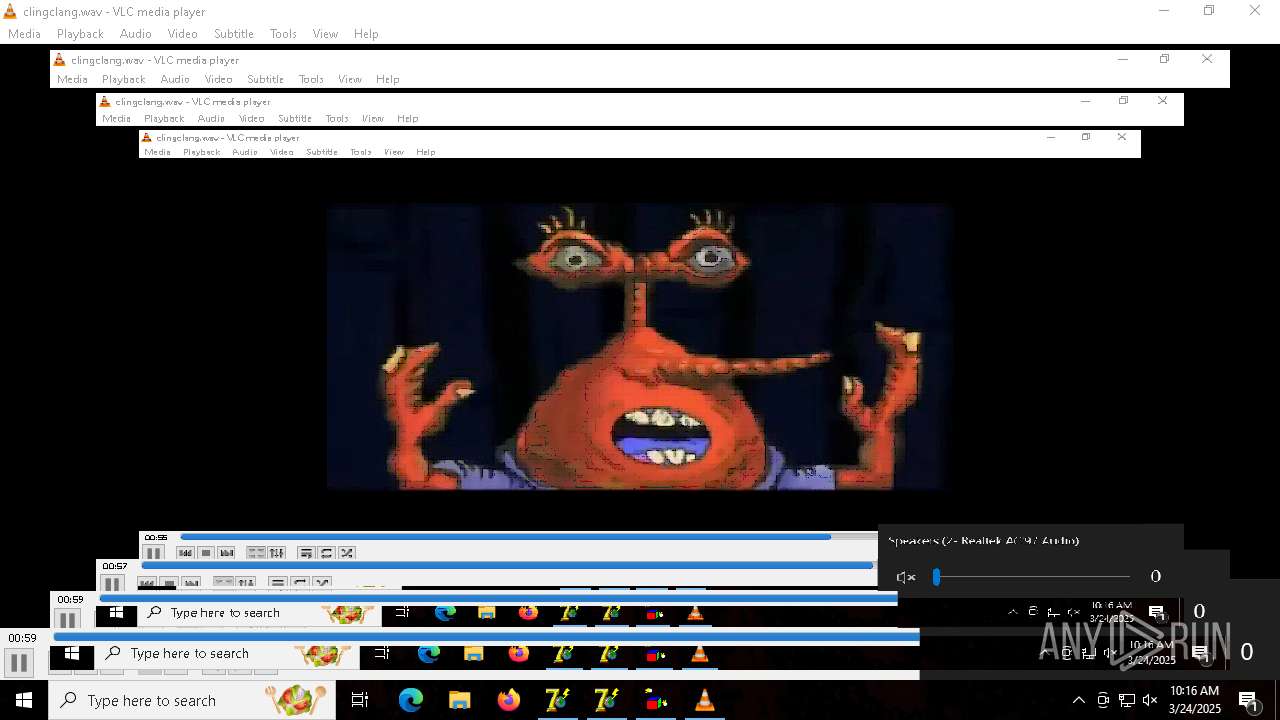The image size is (1280, 720).
Task: Open Playback menu in the first nested VLC window
Action: 124,79
